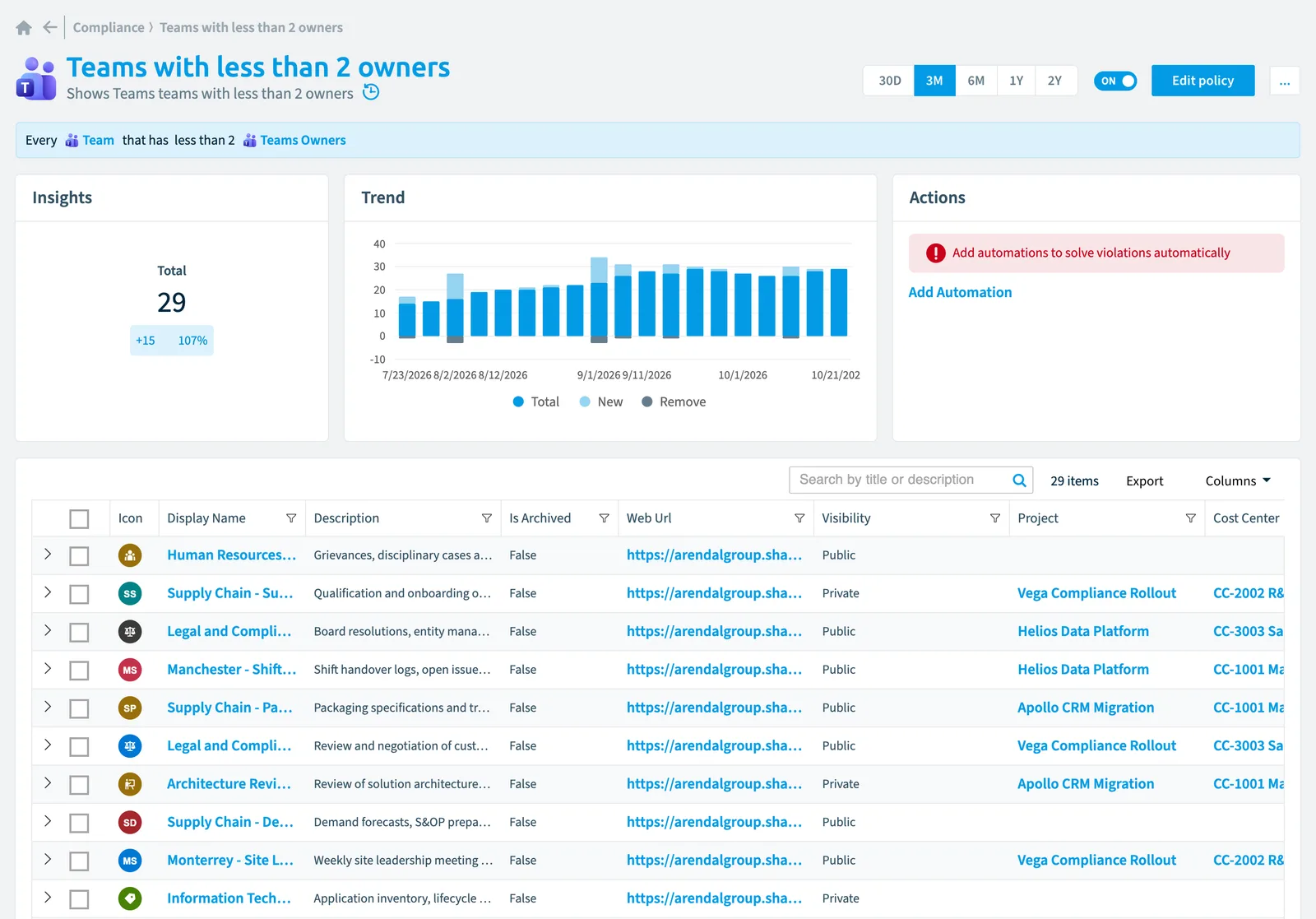Switch to the 30D time range
This screenshot has height=919, width=1316.
[889, 81]
